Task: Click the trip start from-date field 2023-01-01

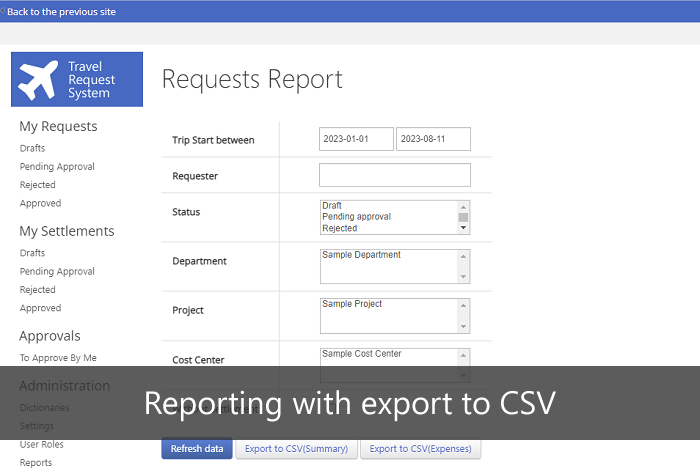Action: tap(356, 139)
